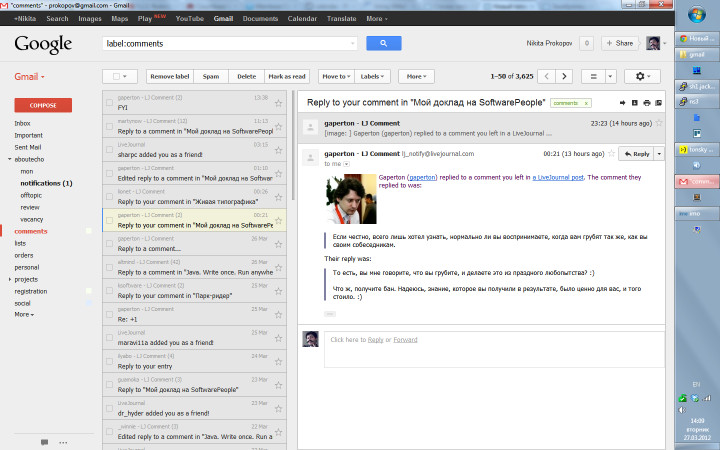Open the Labels dropdown
720x450 pixels.
tap(372, 76)
